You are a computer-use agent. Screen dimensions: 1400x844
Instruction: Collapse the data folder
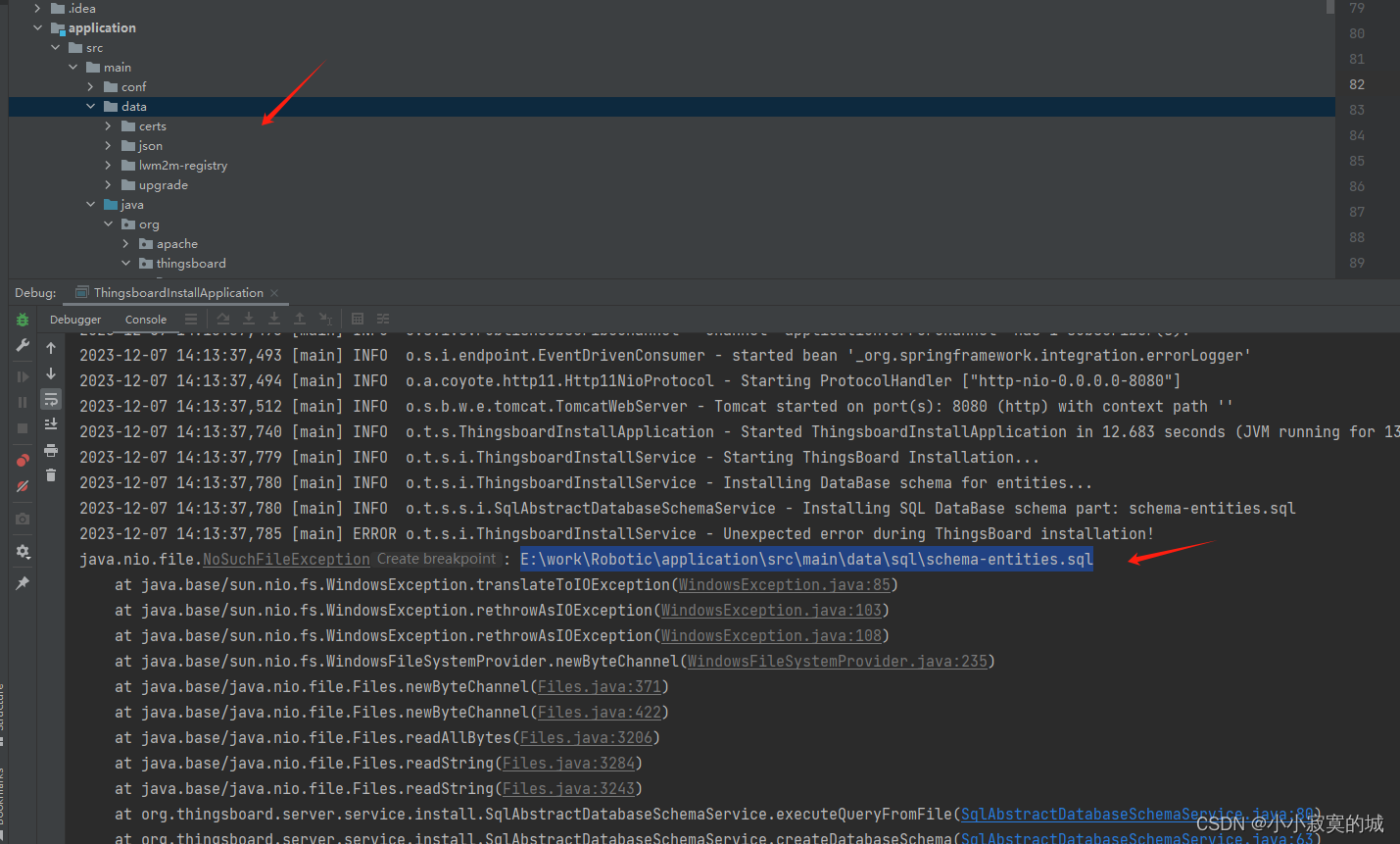point(90,106)
